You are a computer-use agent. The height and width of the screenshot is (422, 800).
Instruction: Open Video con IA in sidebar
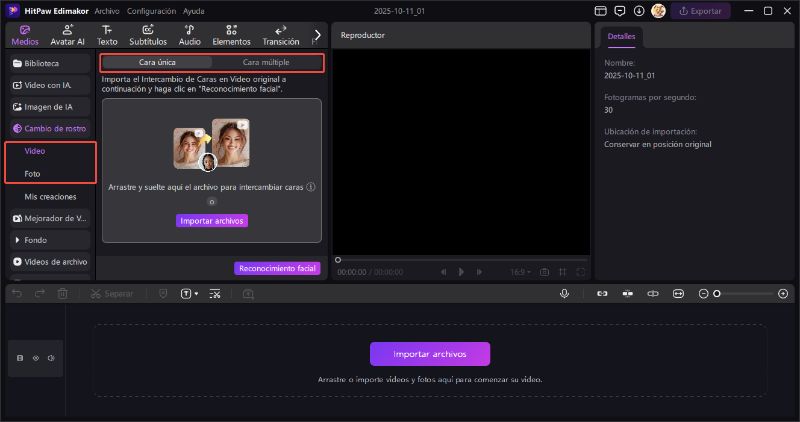[50, 85]
